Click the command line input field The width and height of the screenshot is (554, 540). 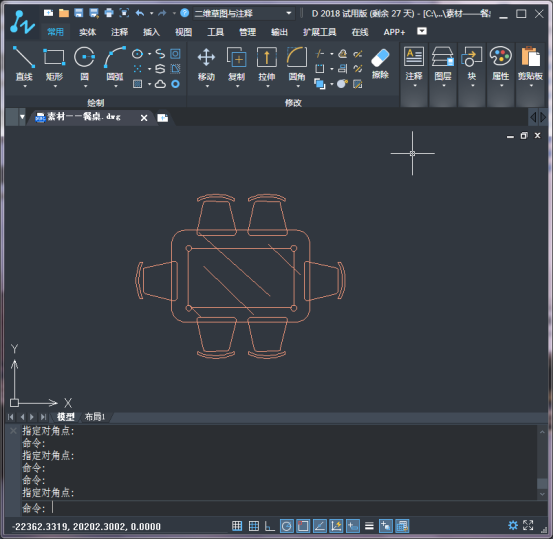[283, 508]
